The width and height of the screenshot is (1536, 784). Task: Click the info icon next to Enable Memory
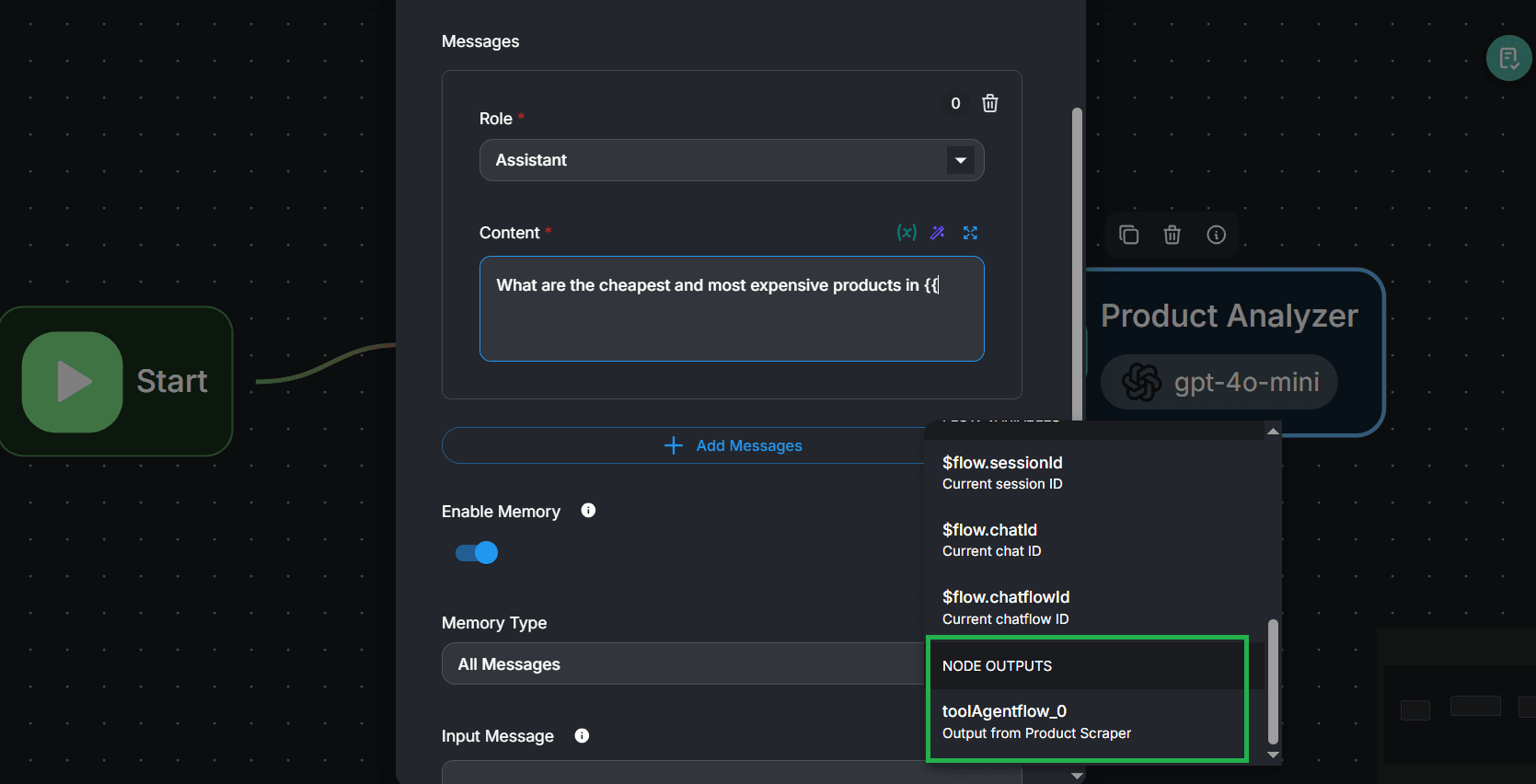click(588, 510)
